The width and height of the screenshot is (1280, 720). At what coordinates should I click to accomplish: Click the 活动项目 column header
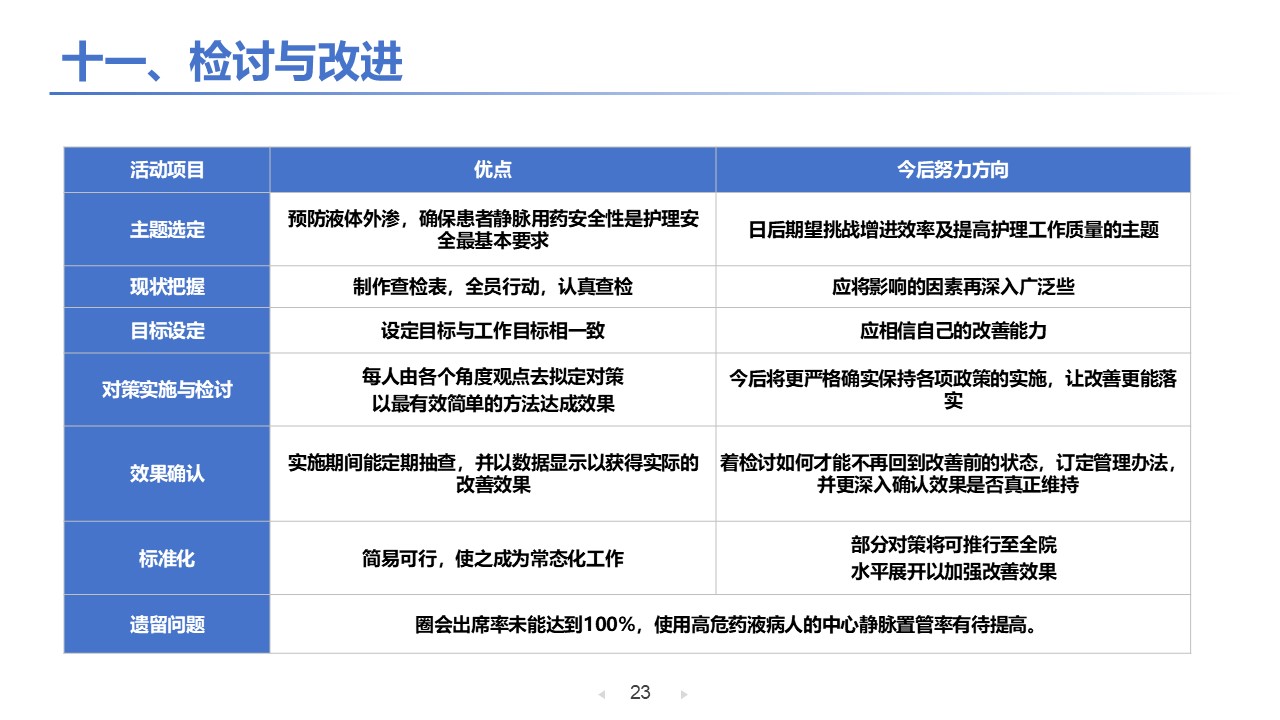coord(167,170)
